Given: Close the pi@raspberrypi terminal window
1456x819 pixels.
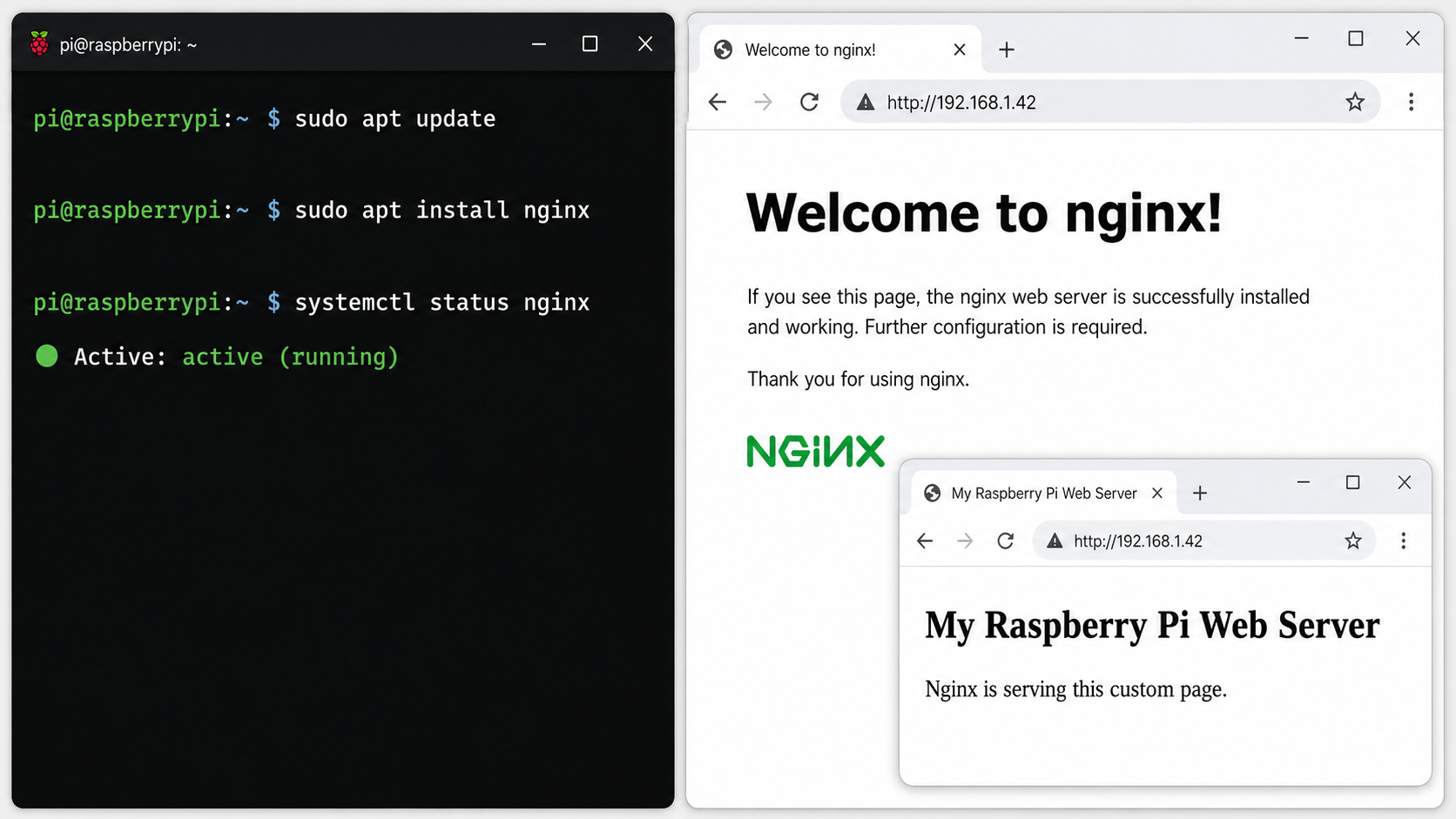Looking at the screenshot, I should tap(645, 44).
